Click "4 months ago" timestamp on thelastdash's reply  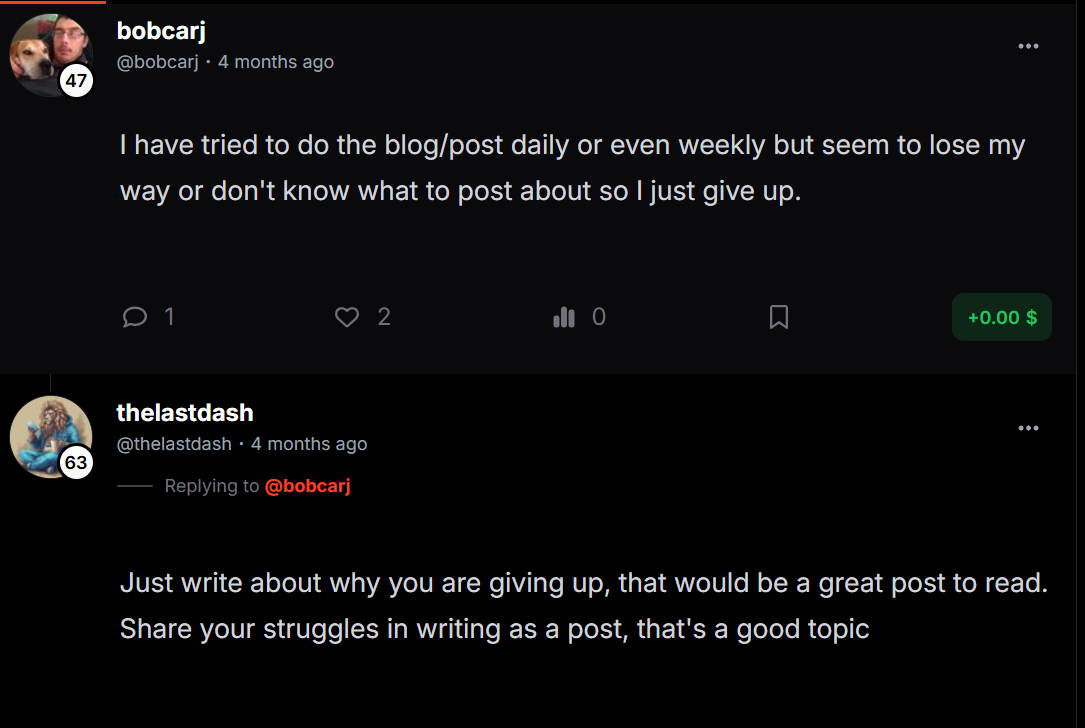[x=309, y=444]
